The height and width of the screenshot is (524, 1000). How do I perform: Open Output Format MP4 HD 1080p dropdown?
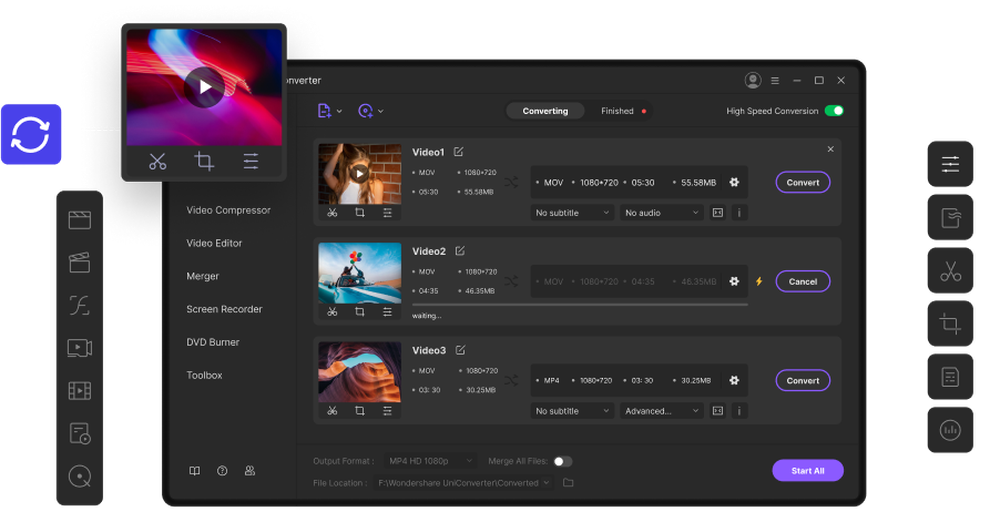[x=430, y=461]
